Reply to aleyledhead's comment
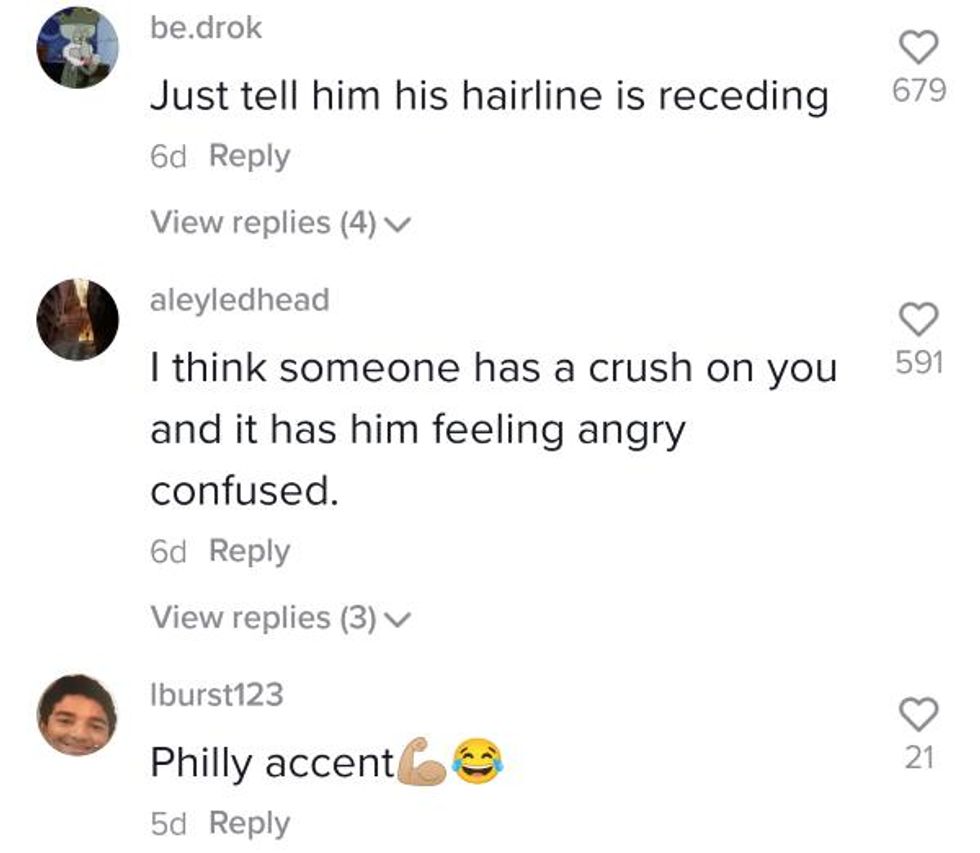Image resolution: width=980 pixels, height=853 pixels. [249, 551]
